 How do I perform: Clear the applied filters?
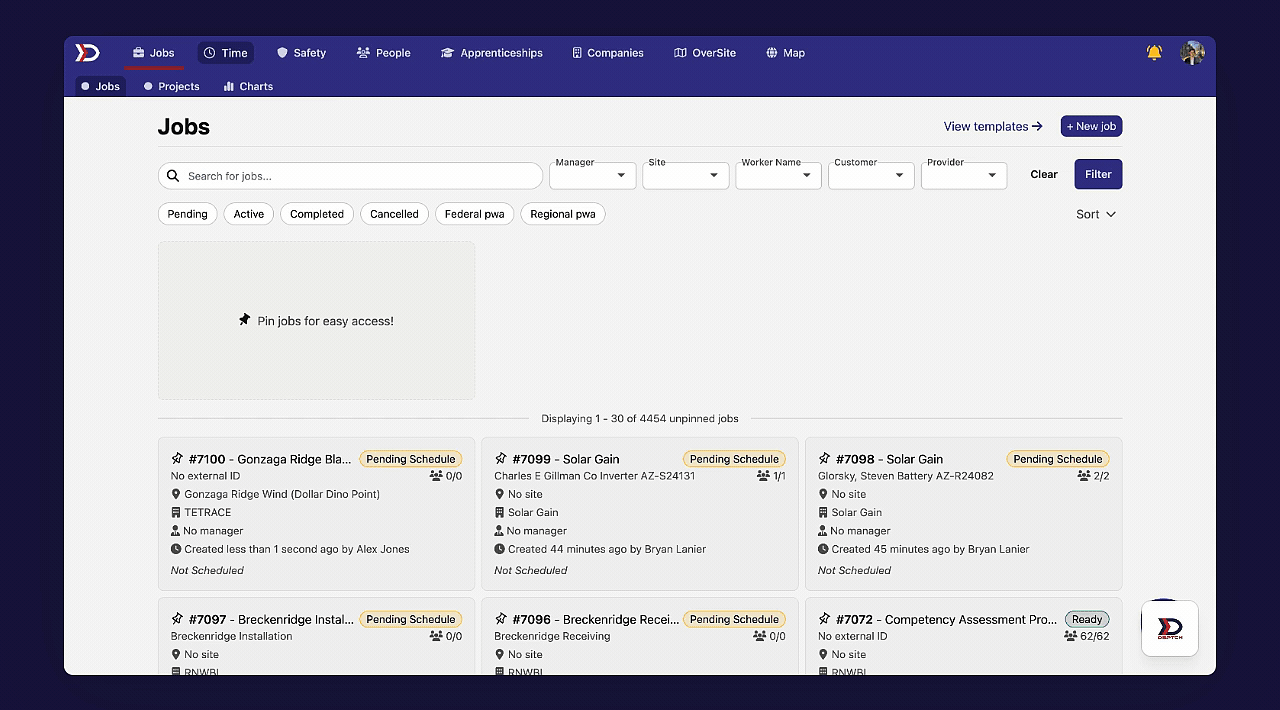coord(1043,174)
